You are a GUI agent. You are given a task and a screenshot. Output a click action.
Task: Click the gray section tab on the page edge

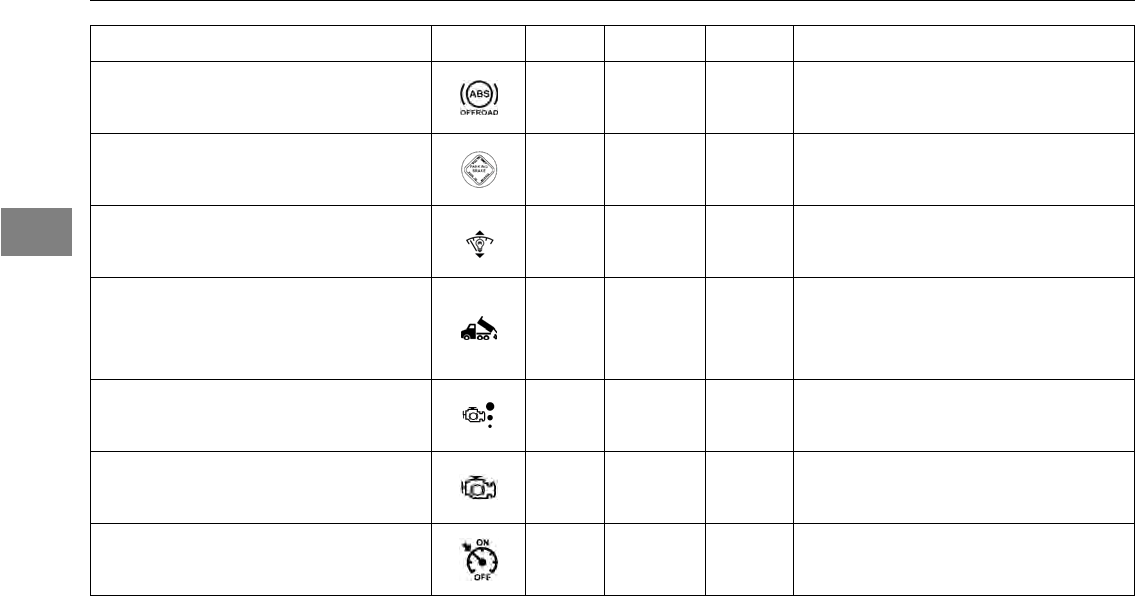point(36,232)
